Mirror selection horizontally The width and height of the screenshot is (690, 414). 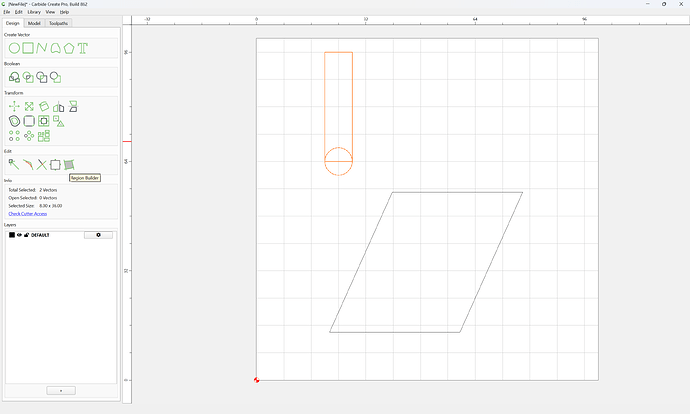(x=59, y=106)
